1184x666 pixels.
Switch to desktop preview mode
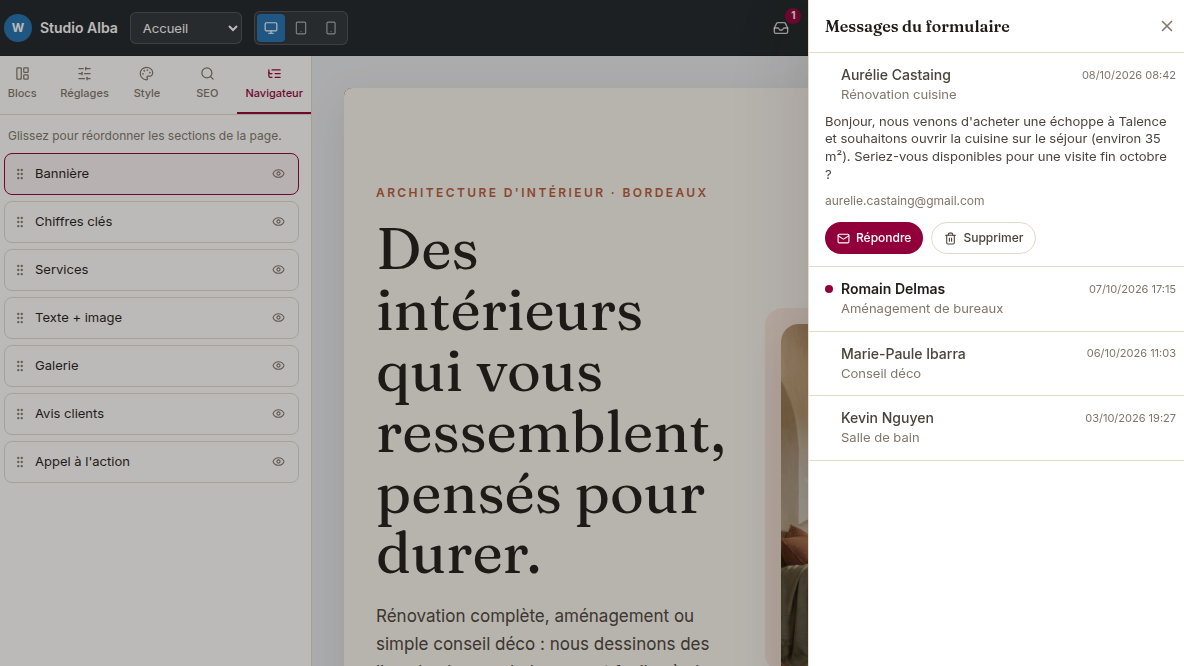coord(271,28)
